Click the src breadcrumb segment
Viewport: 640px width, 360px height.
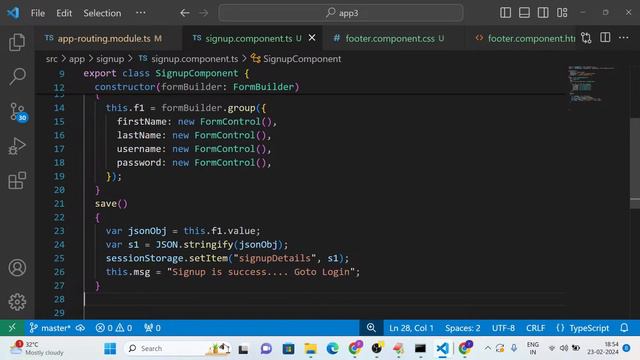(x=51, y=59)
